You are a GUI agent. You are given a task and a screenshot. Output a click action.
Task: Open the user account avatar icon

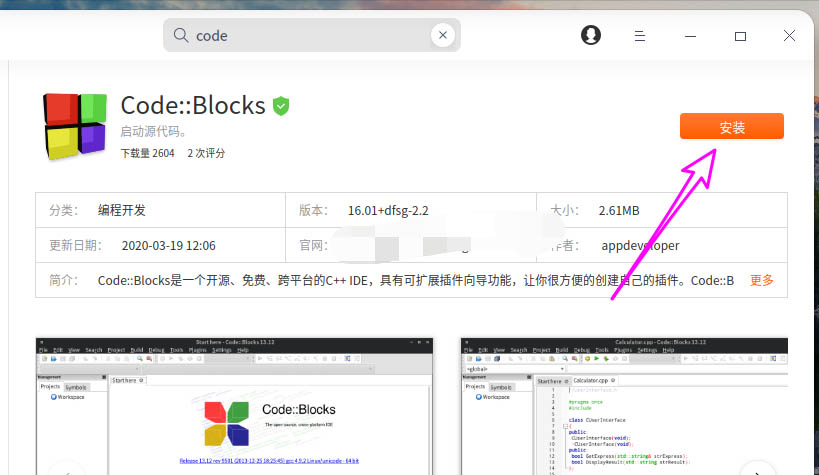(x=591, y=35)
